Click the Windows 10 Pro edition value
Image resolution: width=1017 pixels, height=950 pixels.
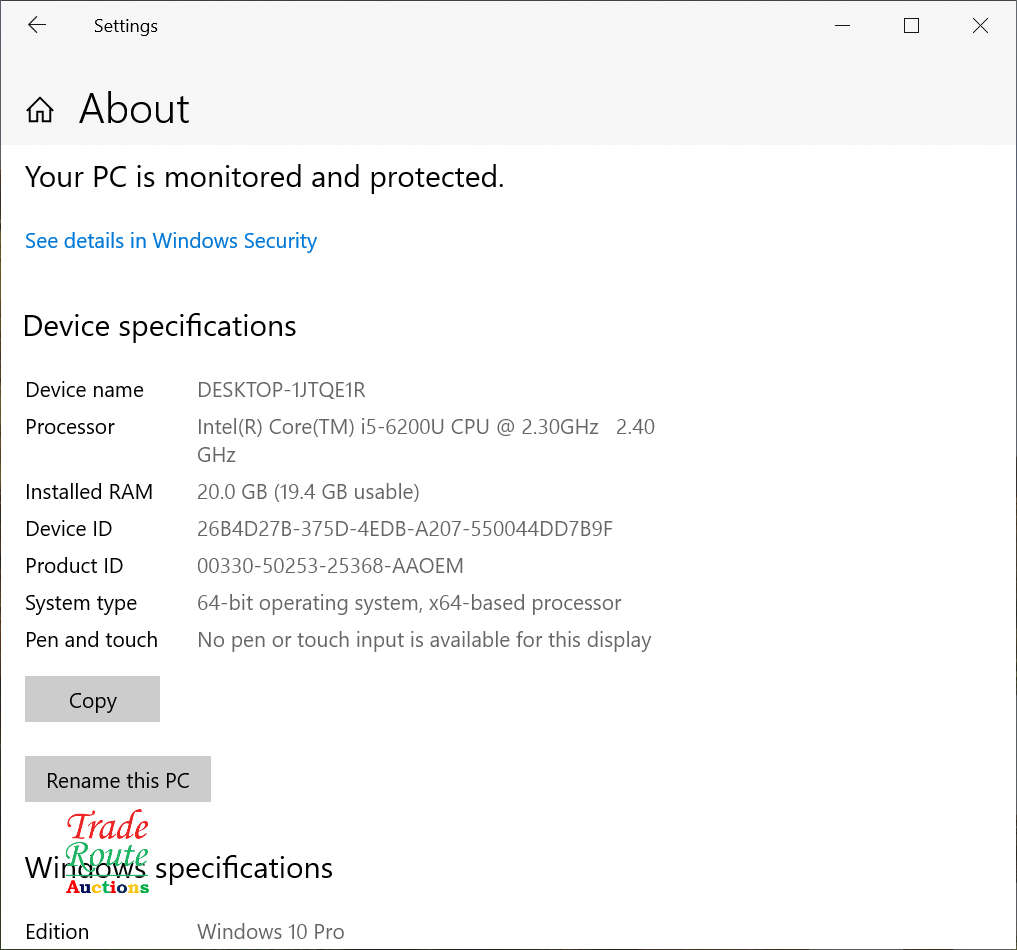(x=270, y=932)
